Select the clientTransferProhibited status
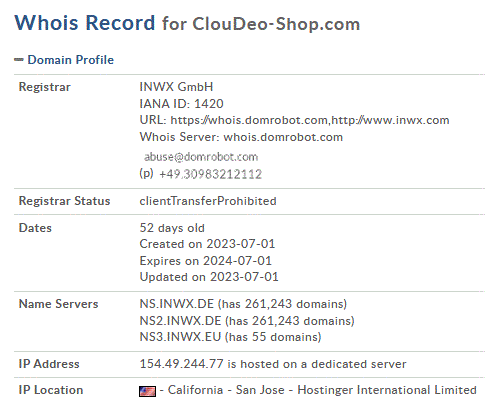 point(208,201)
